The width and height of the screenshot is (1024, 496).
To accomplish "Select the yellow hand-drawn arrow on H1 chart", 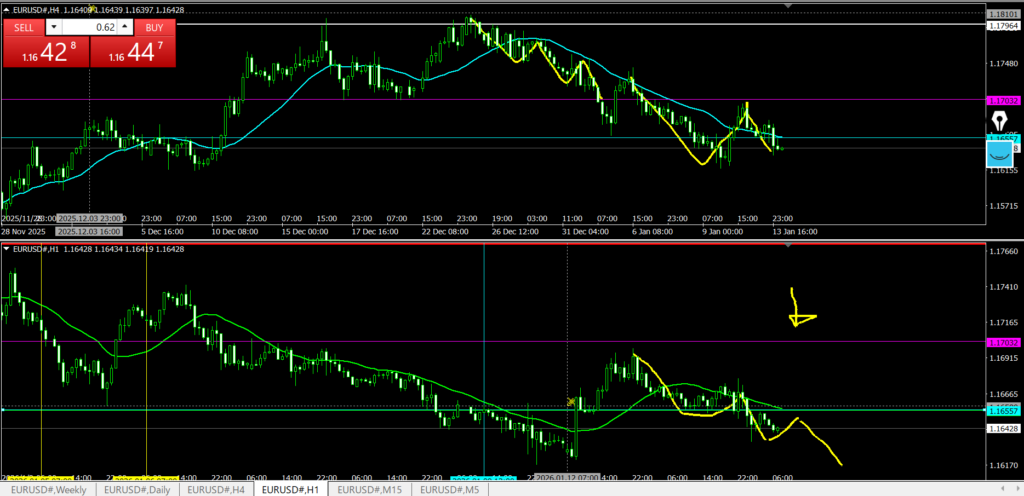I will [800, 312].
